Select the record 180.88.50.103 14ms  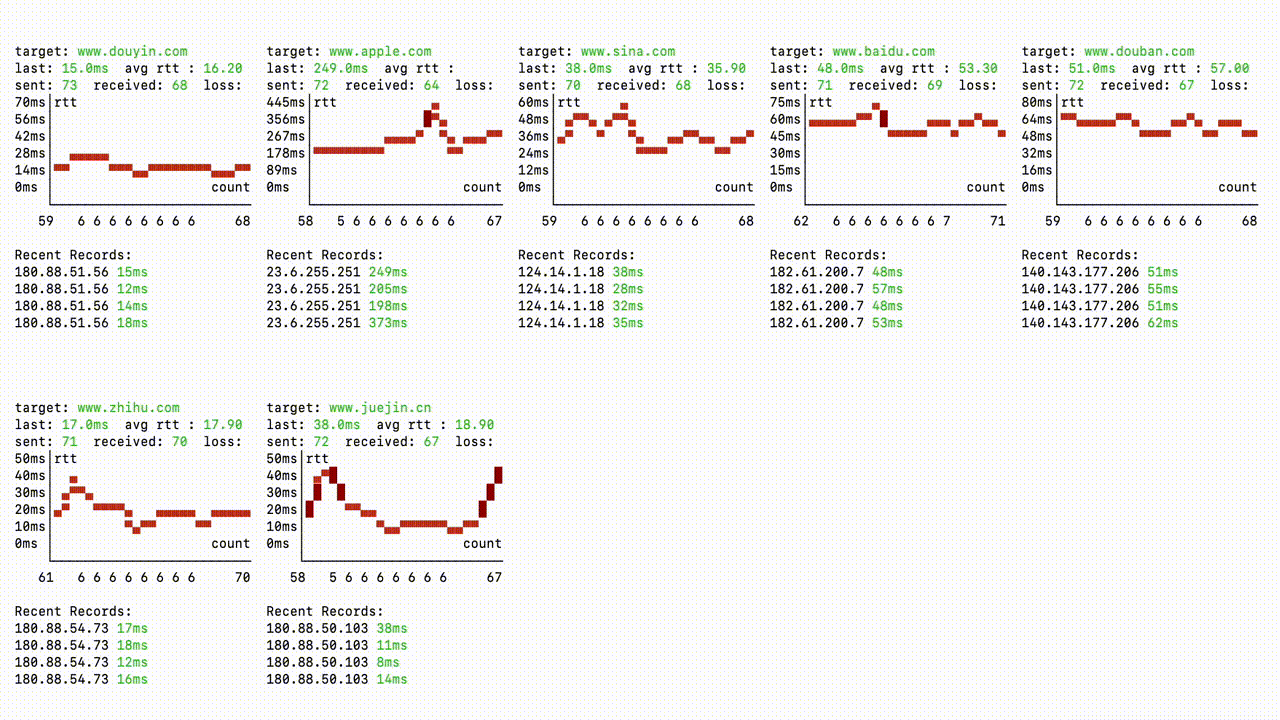point(337,679)
